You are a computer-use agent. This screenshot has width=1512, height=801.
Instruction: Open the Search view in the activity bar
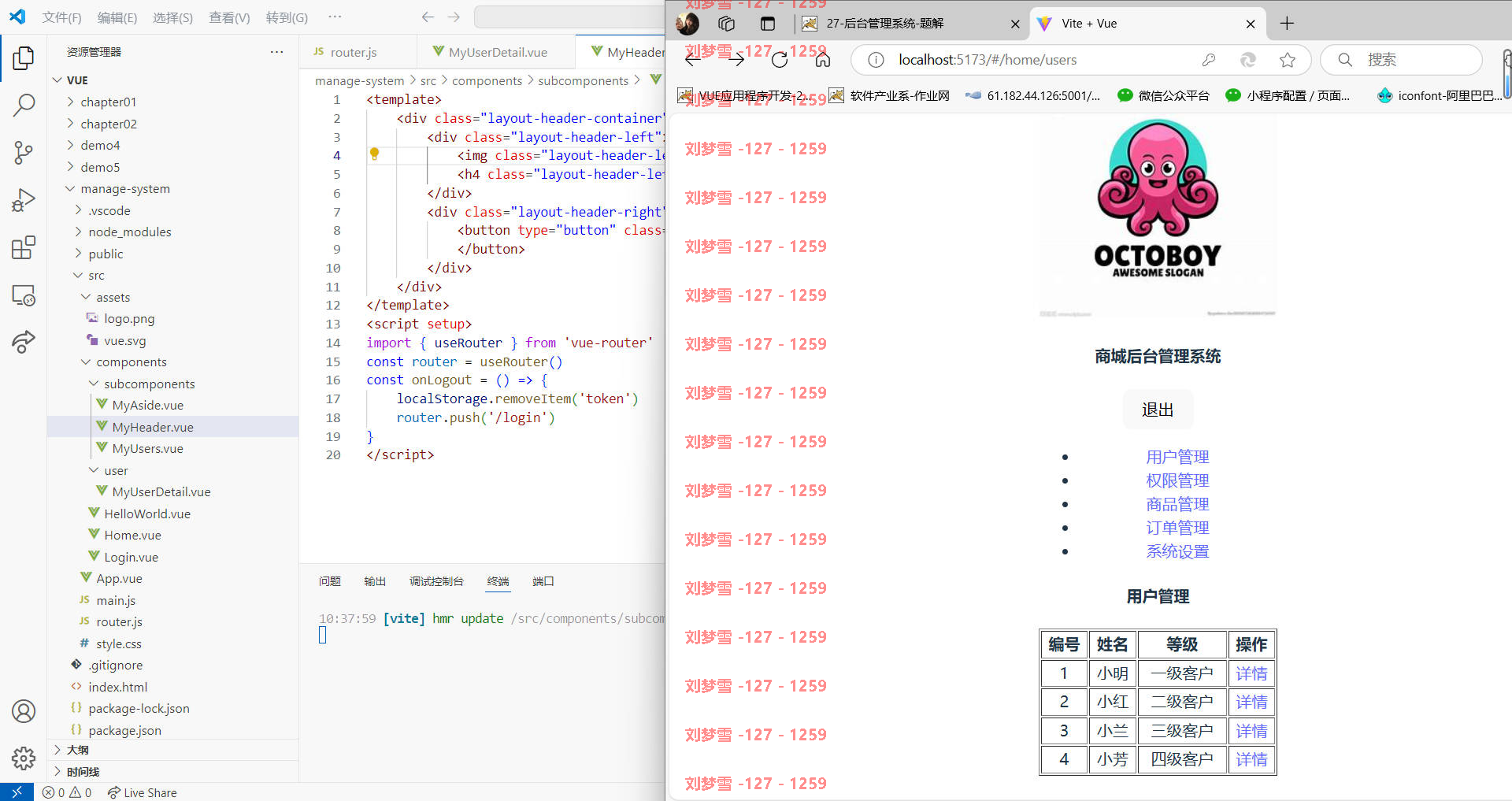point(24,105)
